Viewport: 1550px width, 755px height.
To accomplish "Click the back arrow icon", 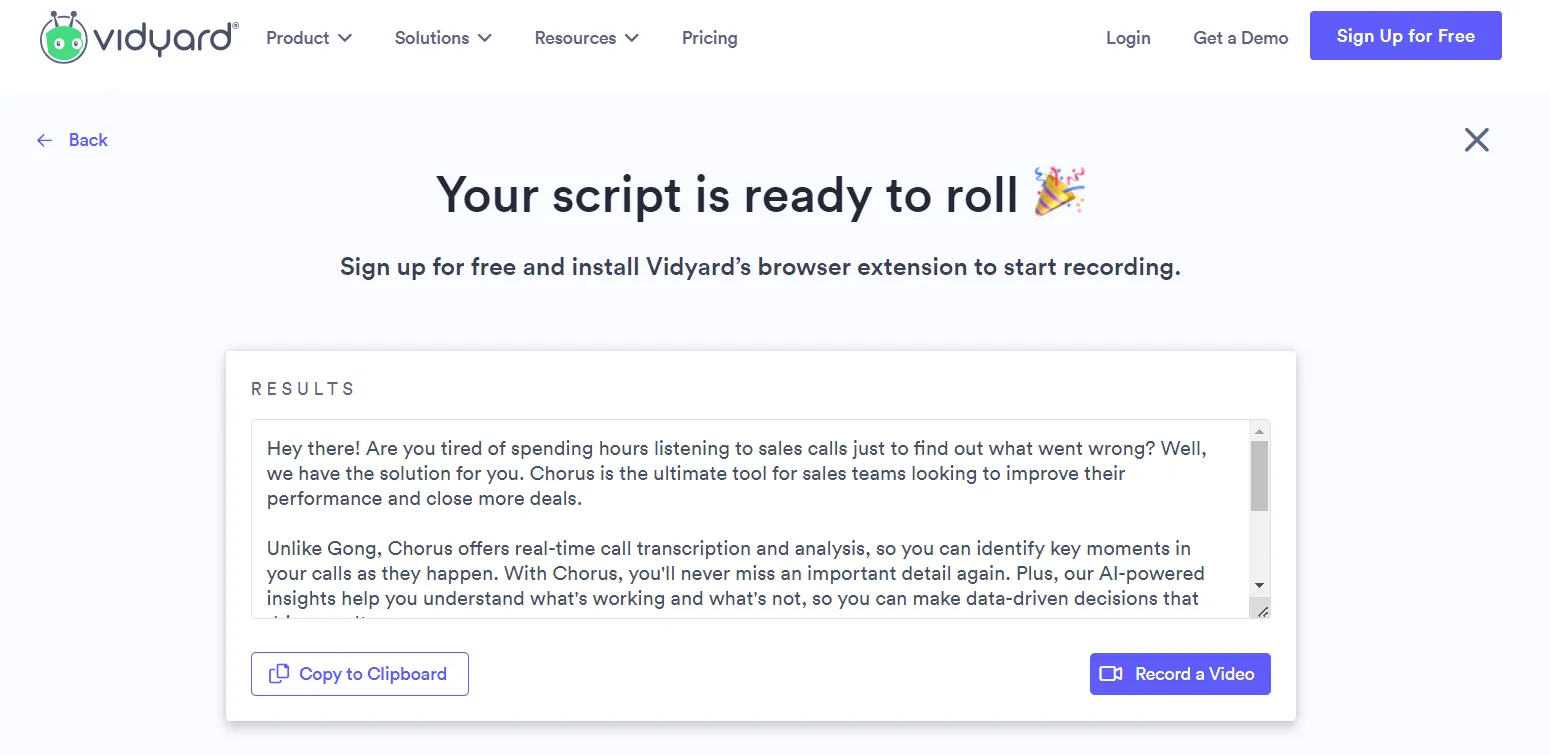I will tap(44, 141).
